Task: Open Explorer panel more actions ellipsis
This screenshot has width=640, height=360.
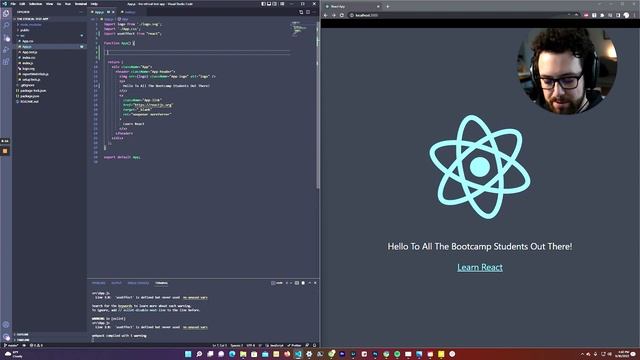Action: [x=81, y=12]
